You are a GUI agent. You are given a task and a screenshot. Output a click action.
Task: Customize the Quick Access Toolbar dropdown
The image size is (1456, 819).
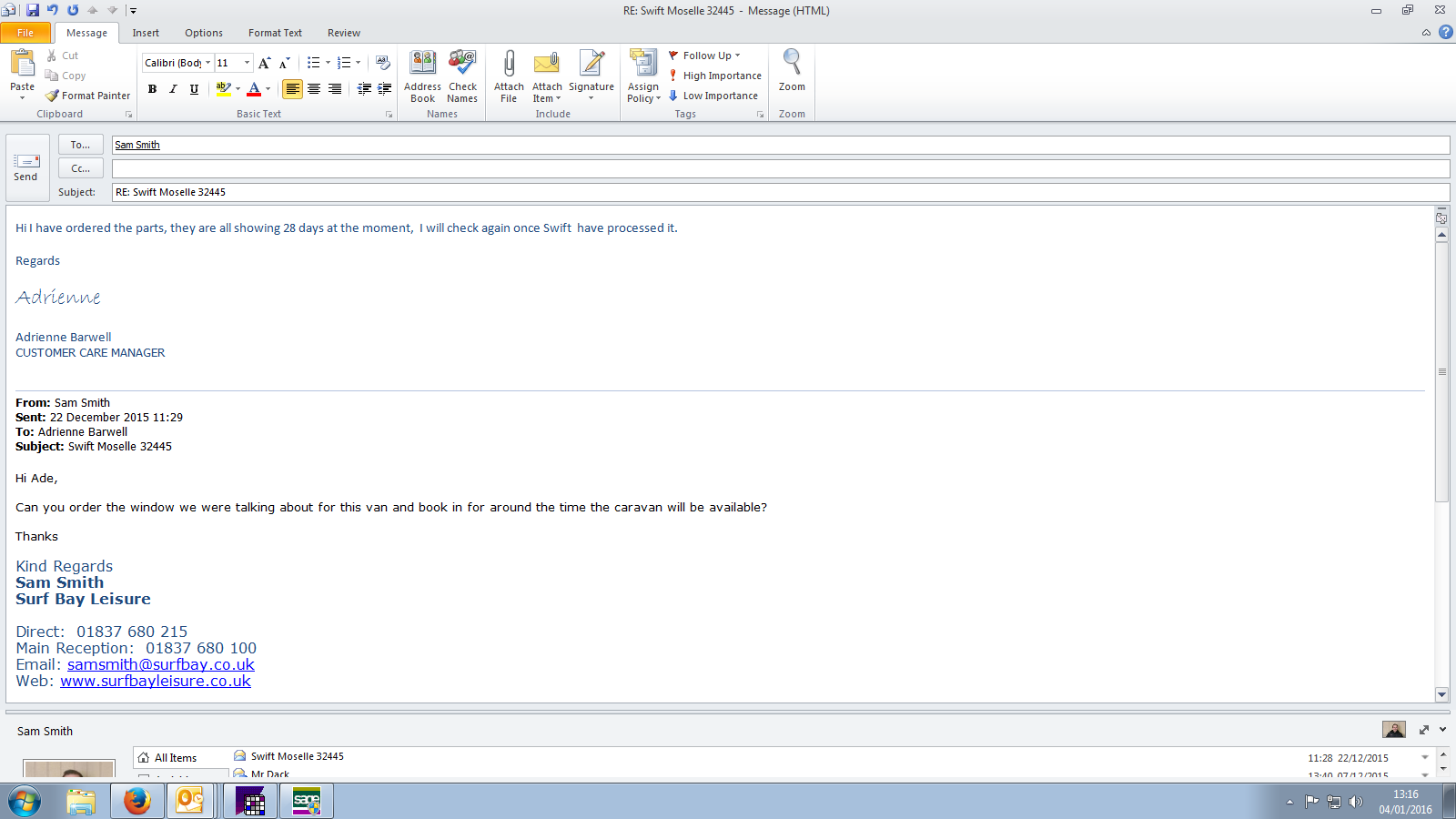pyautogui.click(x=133, y=11)
